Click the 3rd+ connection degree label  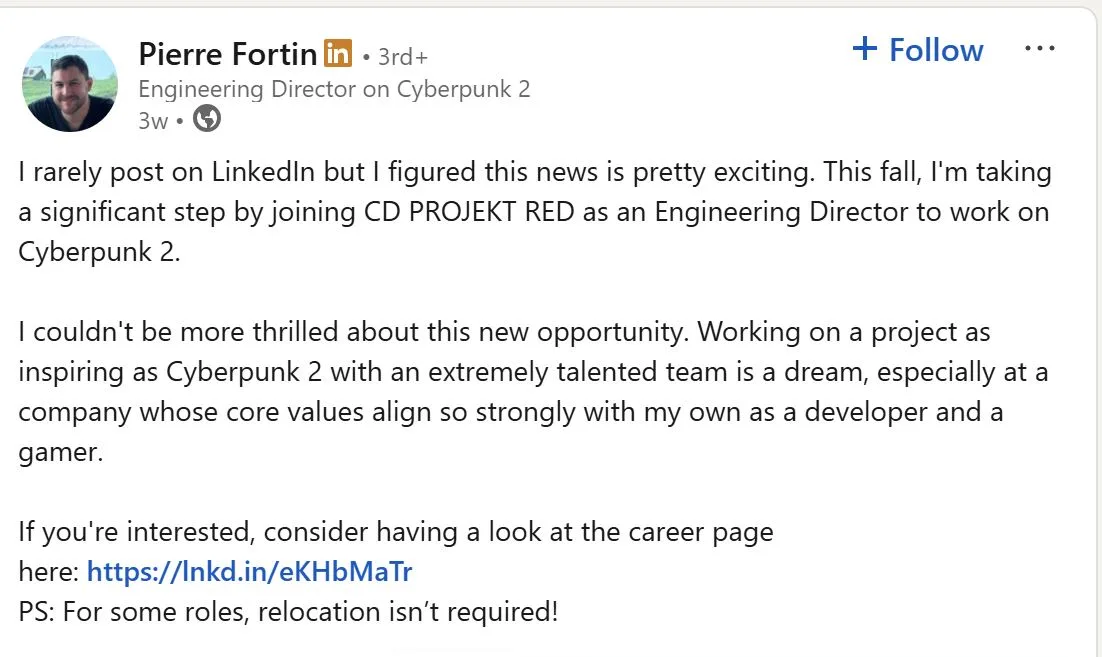[402, 57]
